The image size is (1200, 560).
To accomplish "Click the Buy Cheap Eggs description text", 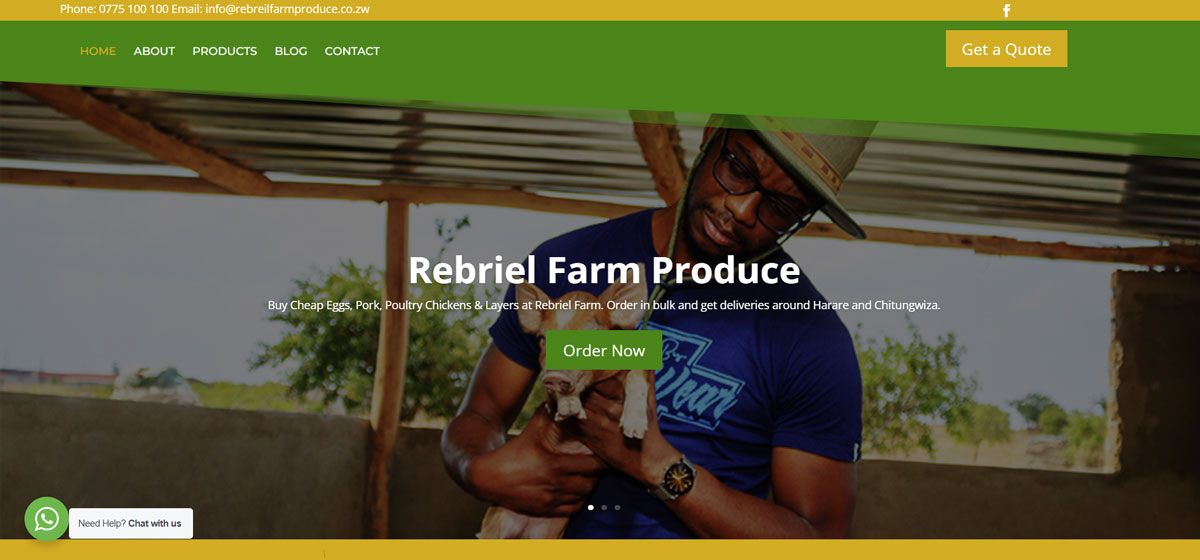I will (x=604, y=305).
